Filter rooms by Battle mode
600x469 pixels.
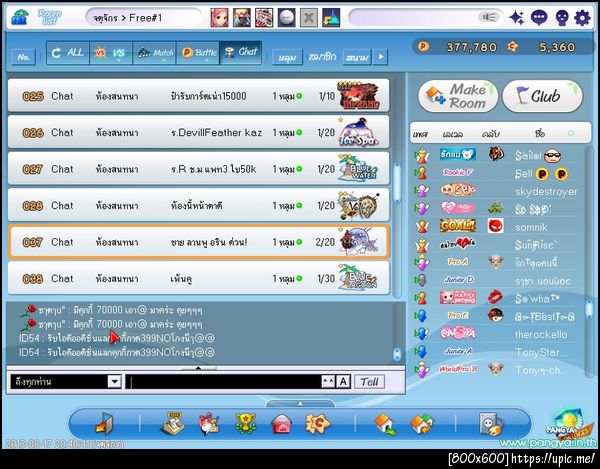[198, 53]
